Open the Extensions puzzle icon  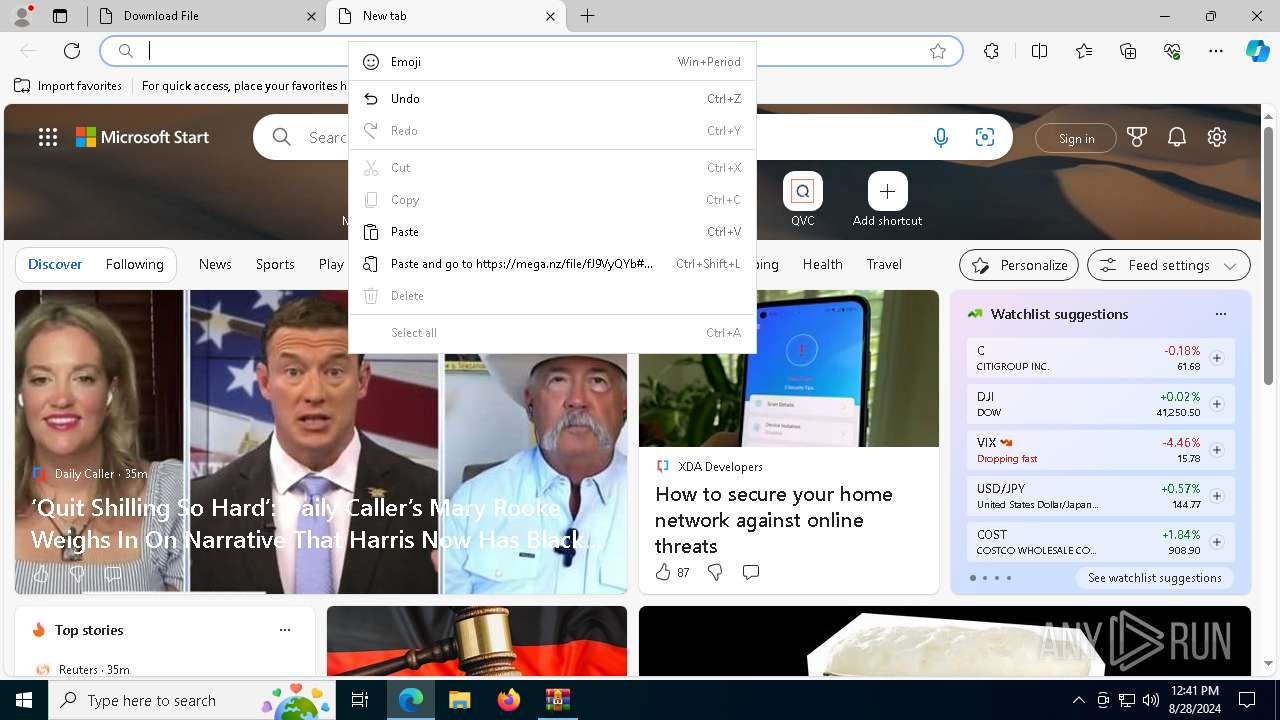point(991,51)
